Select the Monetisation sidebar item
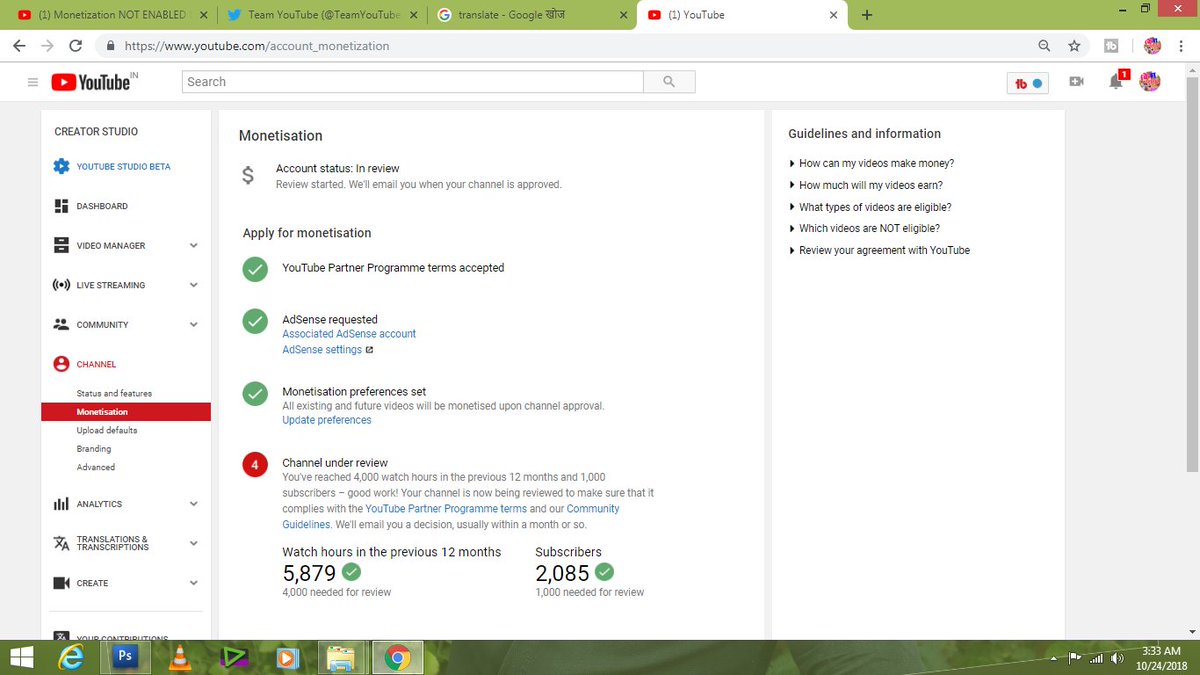The width and height of the screenshot is (1200, 675). [126, 412]
